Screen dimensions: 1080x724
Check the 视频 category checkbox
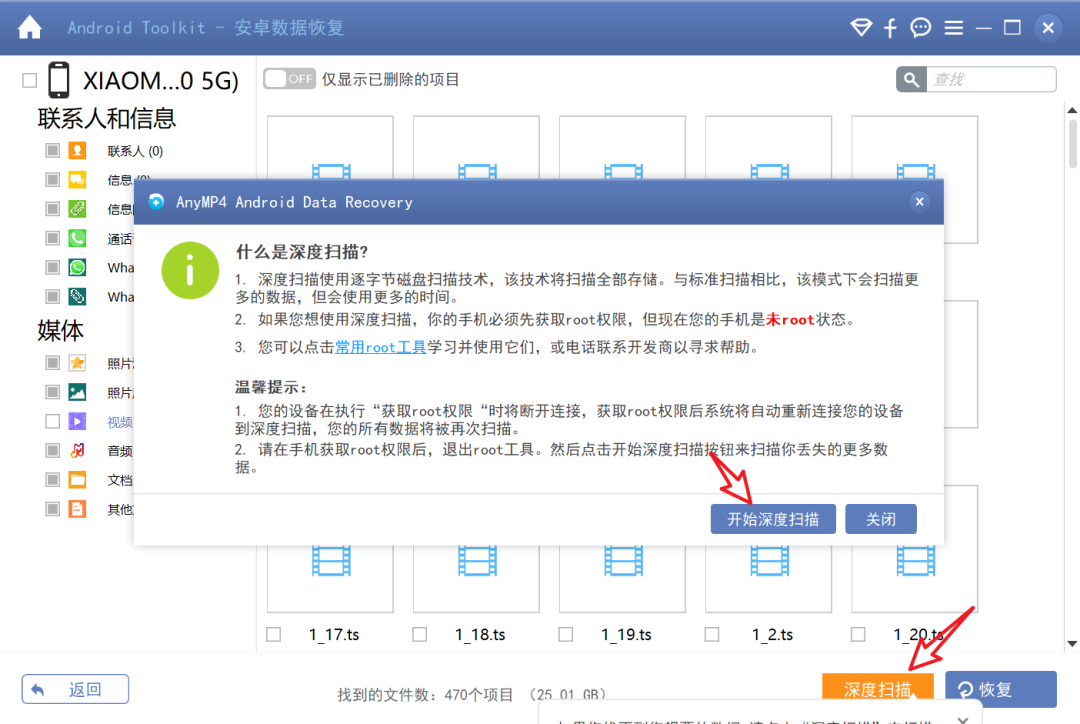coord(52,421)
